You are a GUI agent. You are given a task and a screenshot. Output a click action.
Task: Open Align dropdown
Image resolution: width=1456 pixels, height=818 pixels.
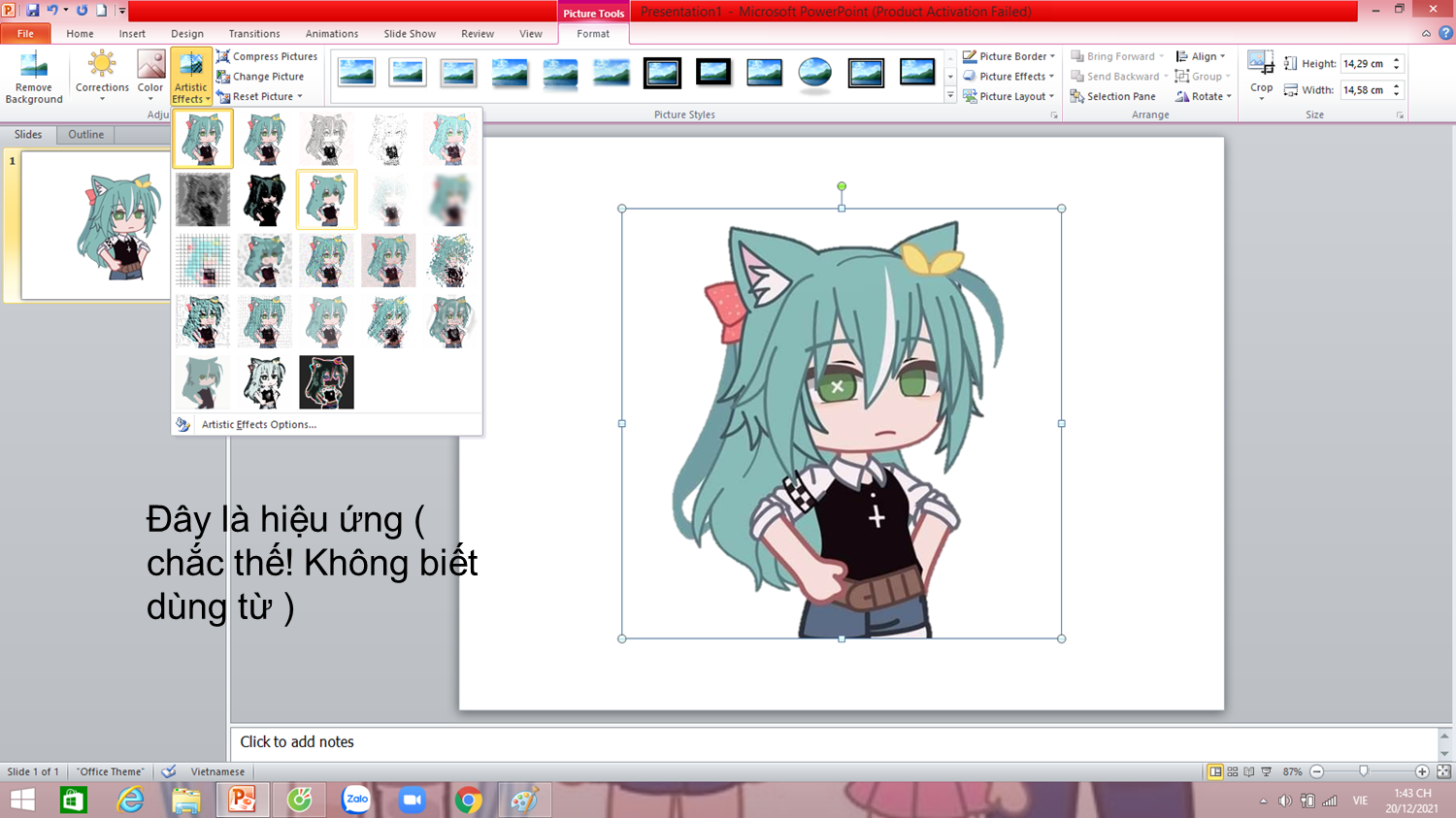[1201, 56]
